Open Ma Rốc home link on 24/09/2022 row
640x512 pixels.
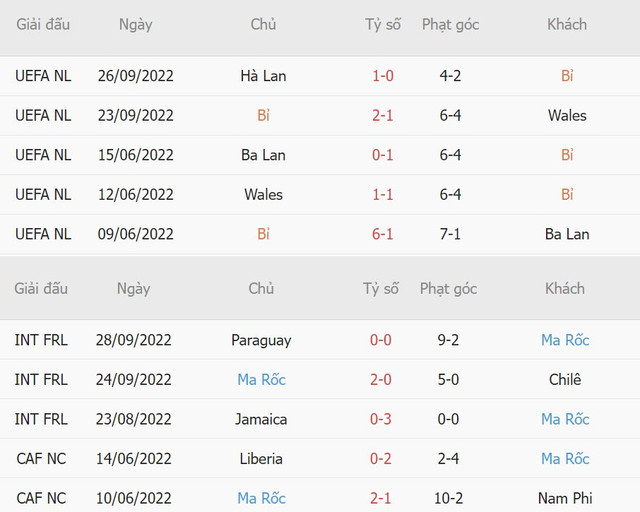[261, 379]
